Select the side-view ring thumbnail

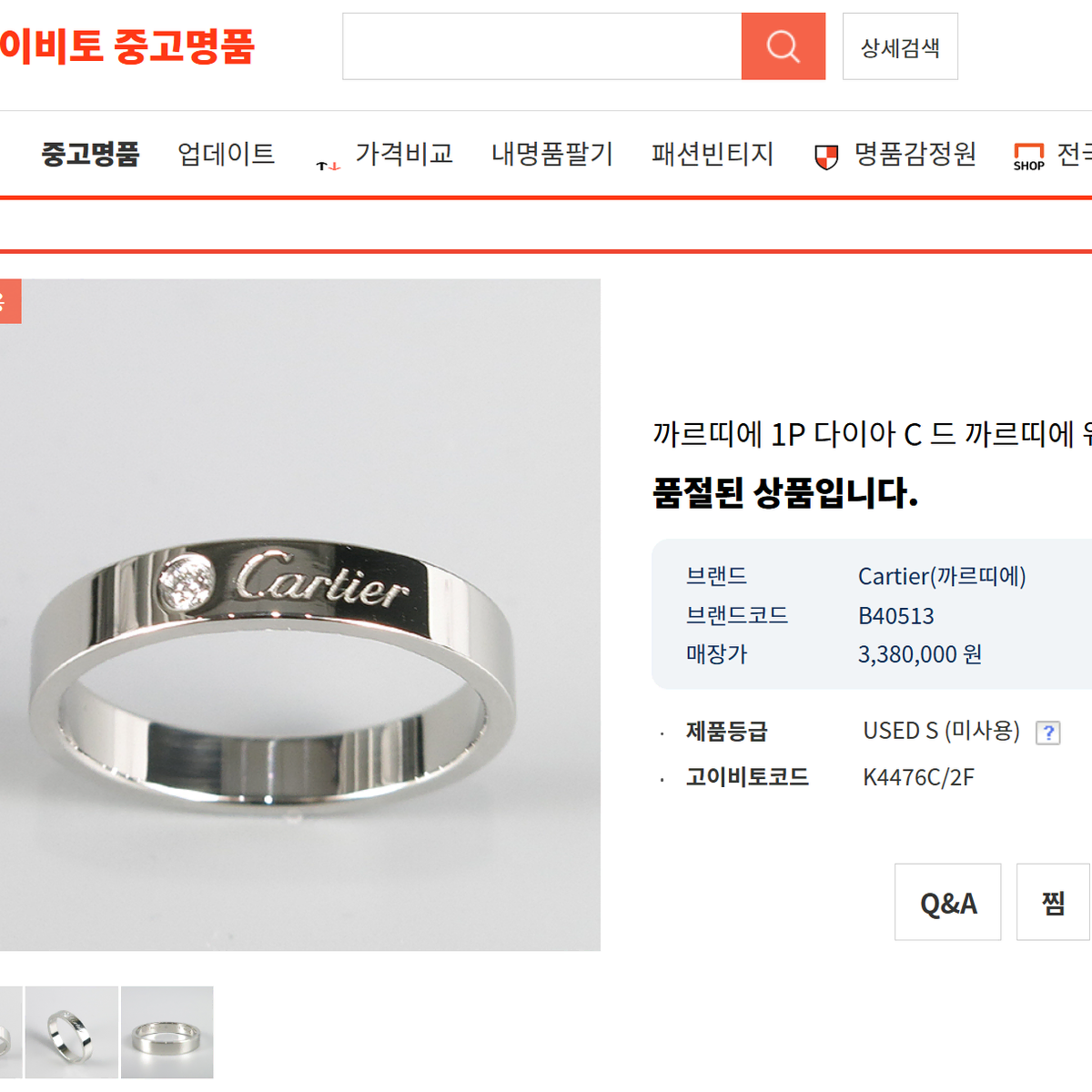pos(167,1032)
